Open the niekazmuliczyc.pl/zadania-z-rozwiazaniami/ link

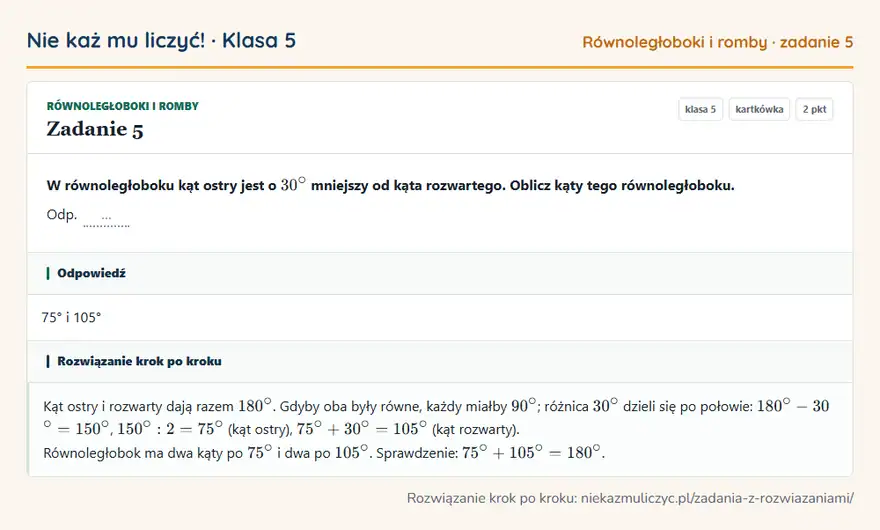pos(717,498)
